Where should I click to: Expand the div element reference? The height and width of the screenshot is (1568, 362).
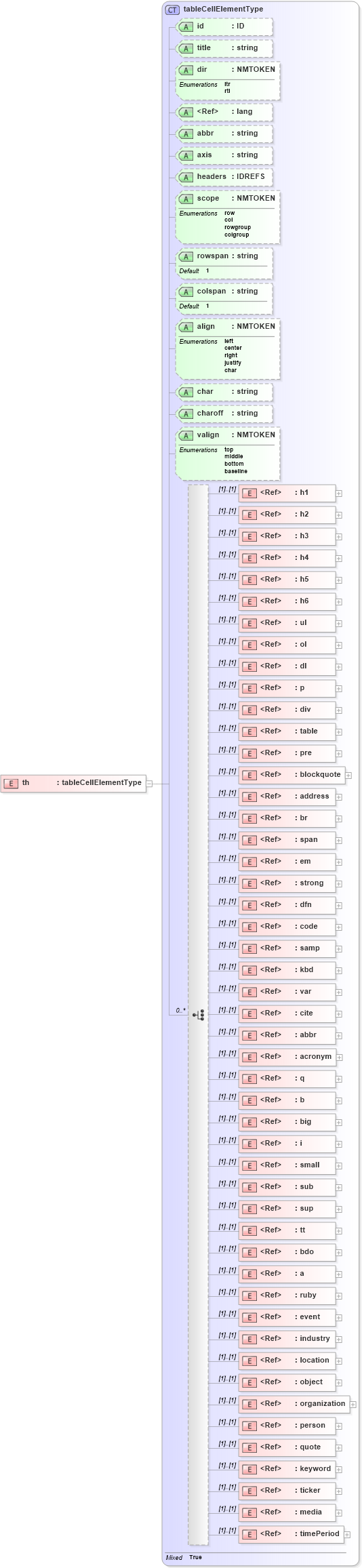click(339, 710)
